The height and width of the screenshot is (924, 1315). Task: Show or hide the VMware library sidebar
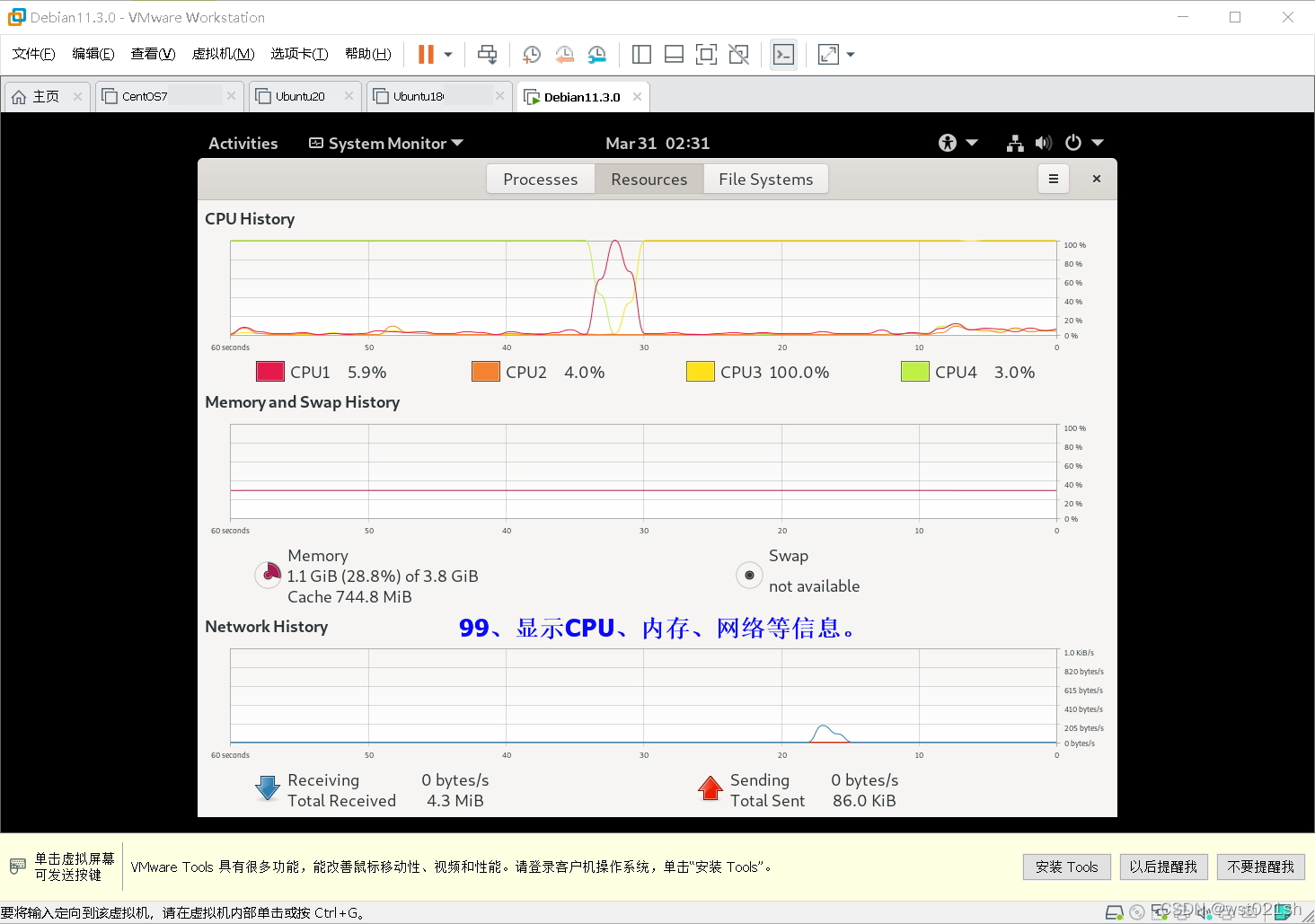point(641,55)
